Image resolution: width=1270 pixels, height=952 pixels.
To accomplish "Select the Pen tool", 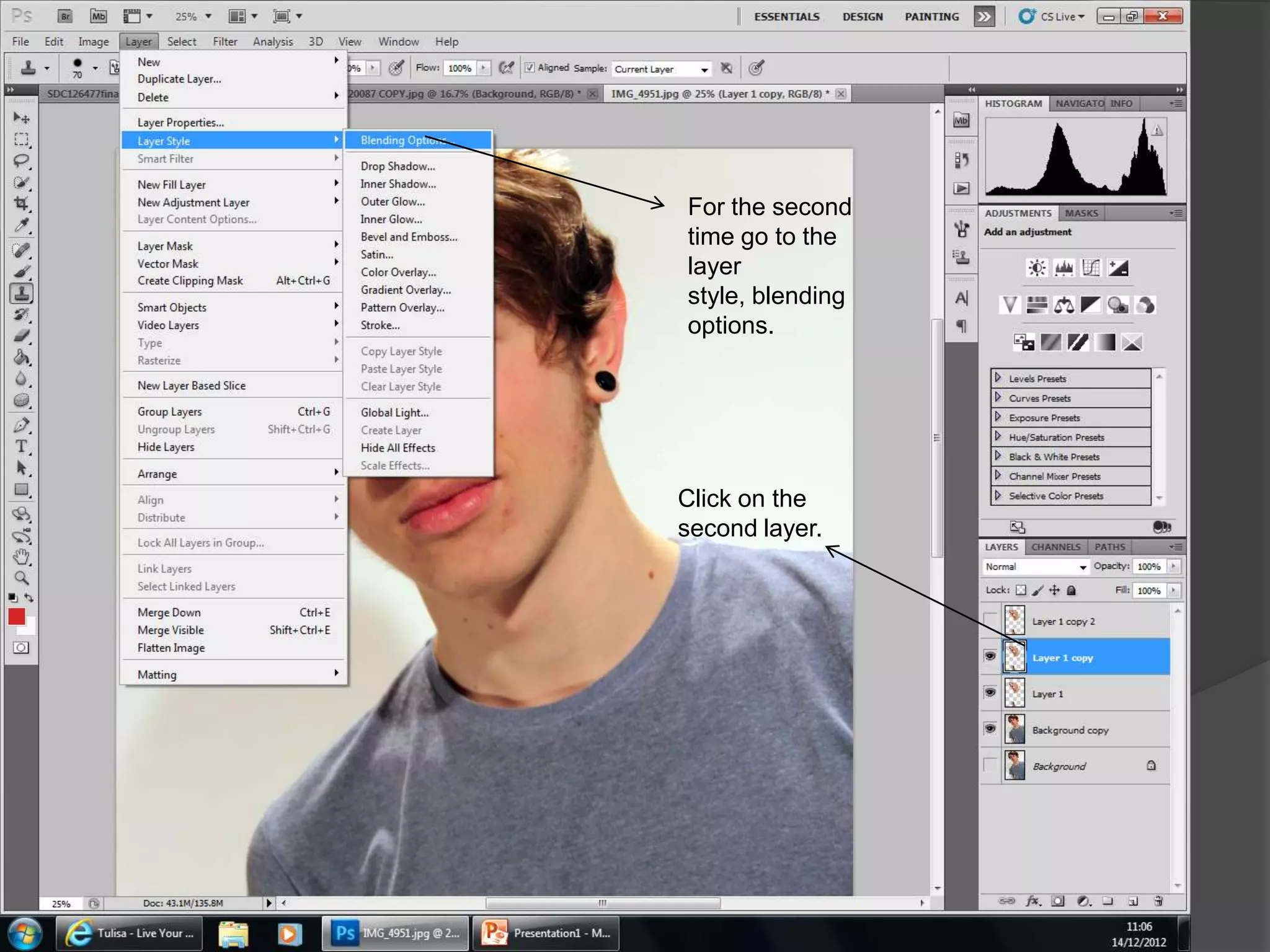I will click(21, 425).
